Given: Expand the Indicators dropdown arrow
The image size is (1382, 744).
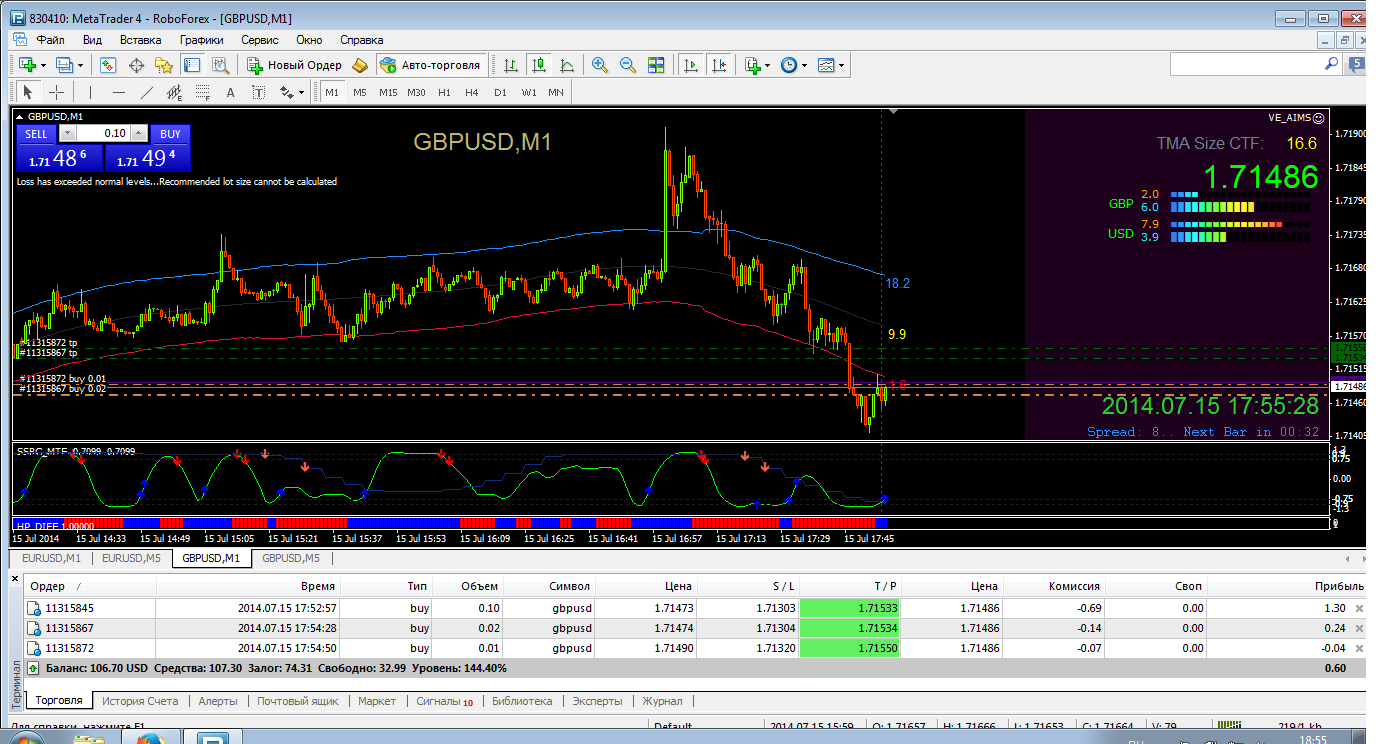Looking at the screenshot, I should pyautogui.click(x=767, y=66).
